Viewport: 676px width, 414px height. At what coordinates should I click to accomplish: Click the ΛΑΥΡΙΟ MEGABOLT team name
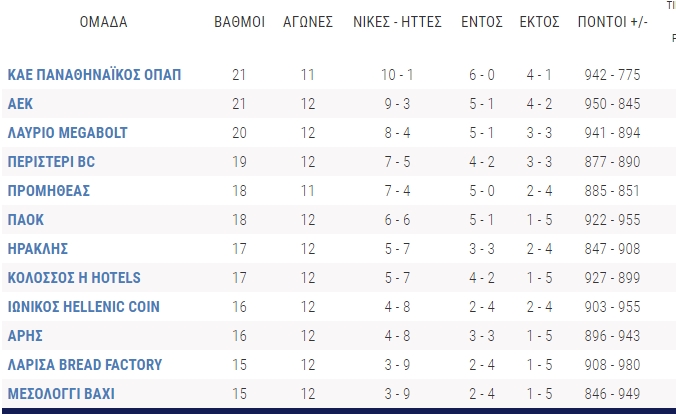coord(68,132)
